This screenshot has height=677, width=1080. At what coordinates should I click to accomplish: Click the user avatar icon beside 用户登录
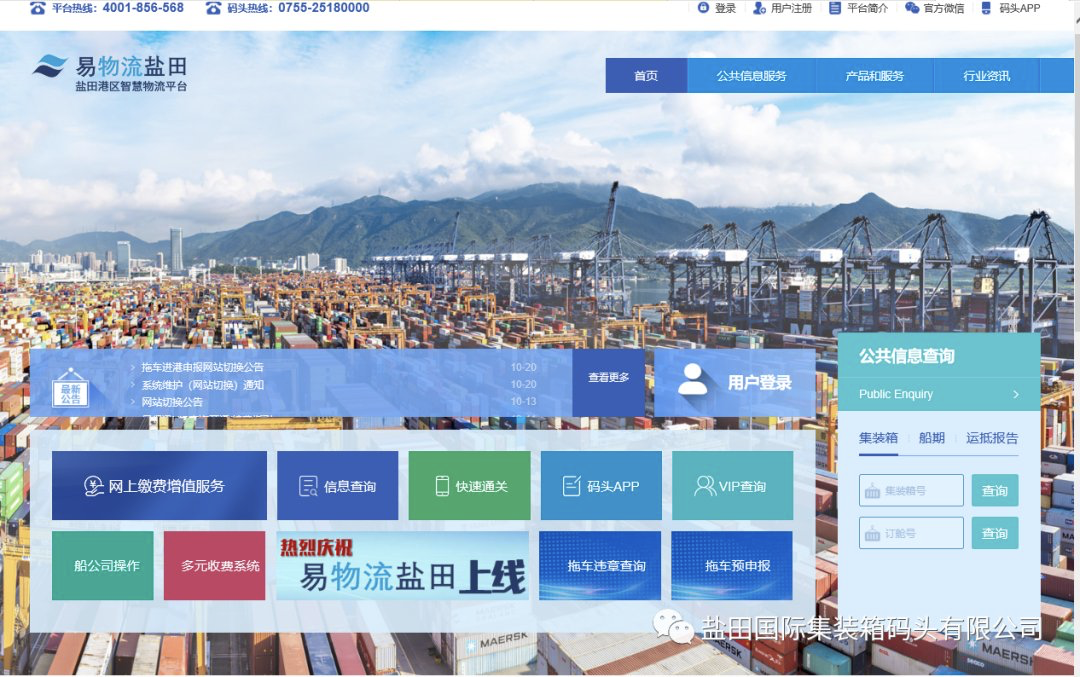tap(692, 379)
